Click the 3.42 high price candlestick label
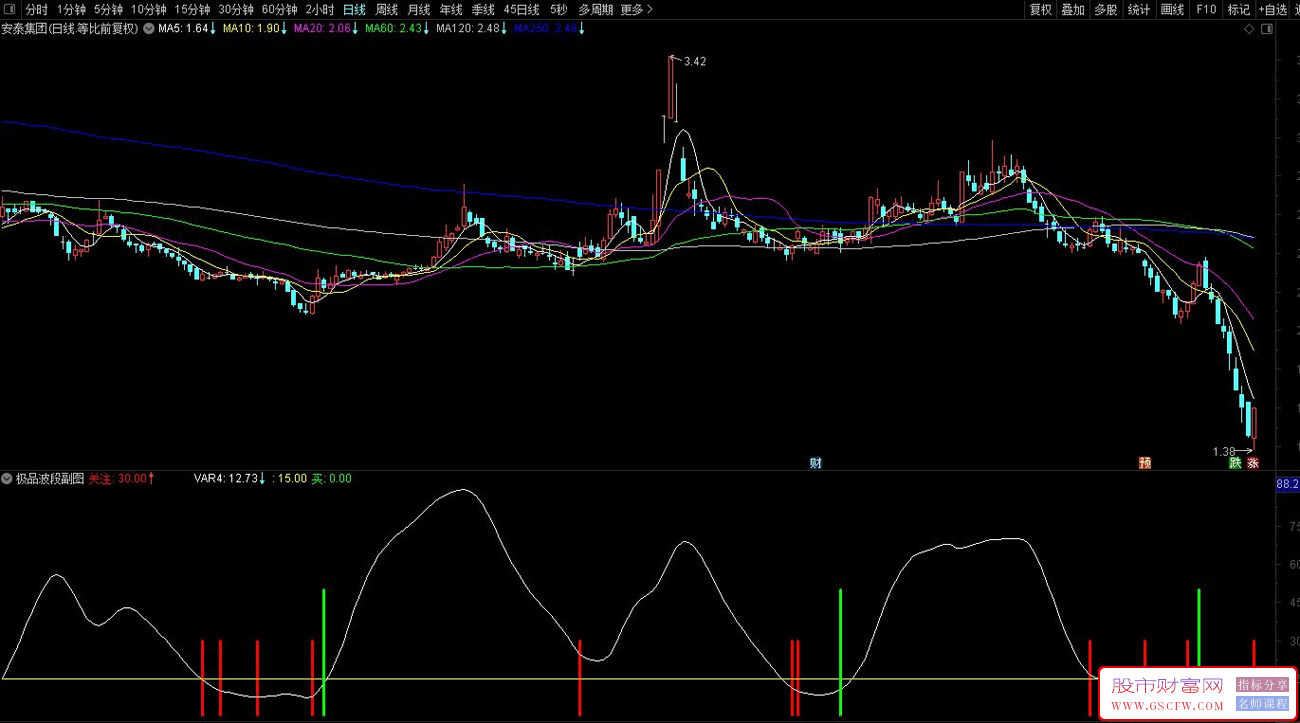This screenshot has width=1300, height=723. (x=694, y=62)
